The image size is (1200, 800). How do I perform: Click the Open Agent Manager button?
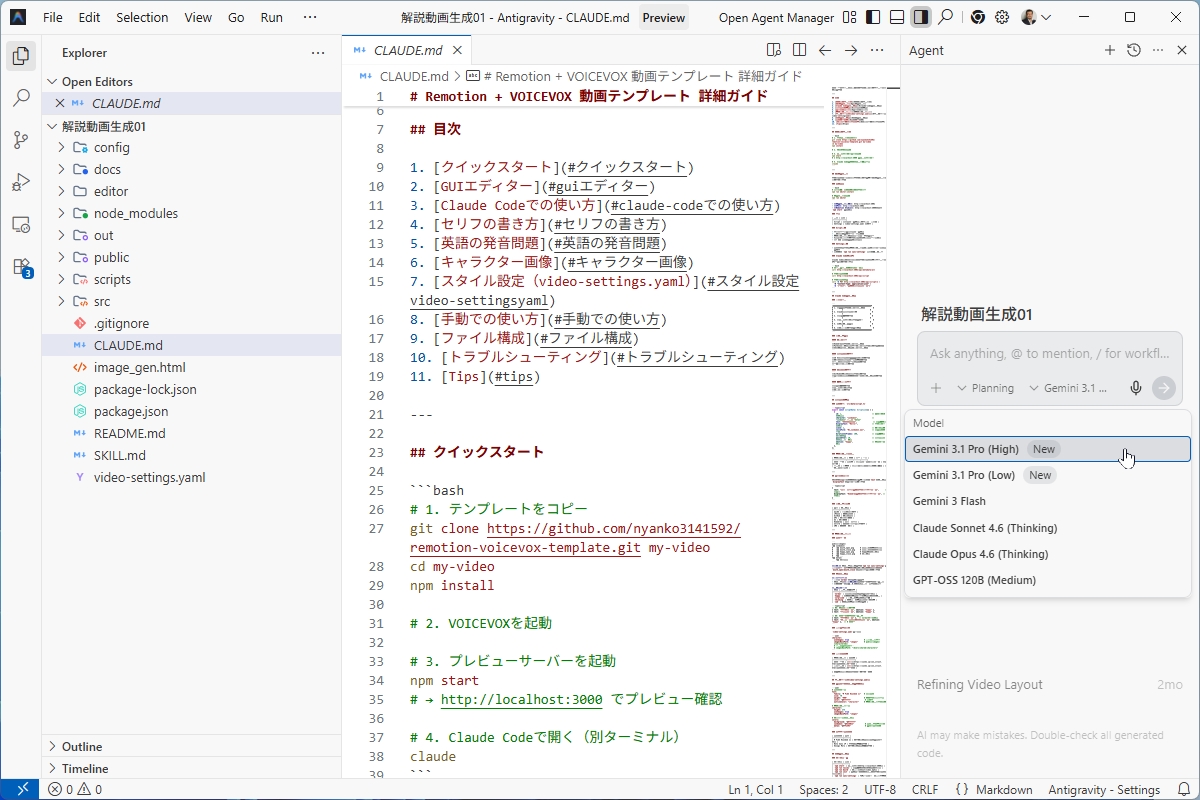[x=776, y=17]
